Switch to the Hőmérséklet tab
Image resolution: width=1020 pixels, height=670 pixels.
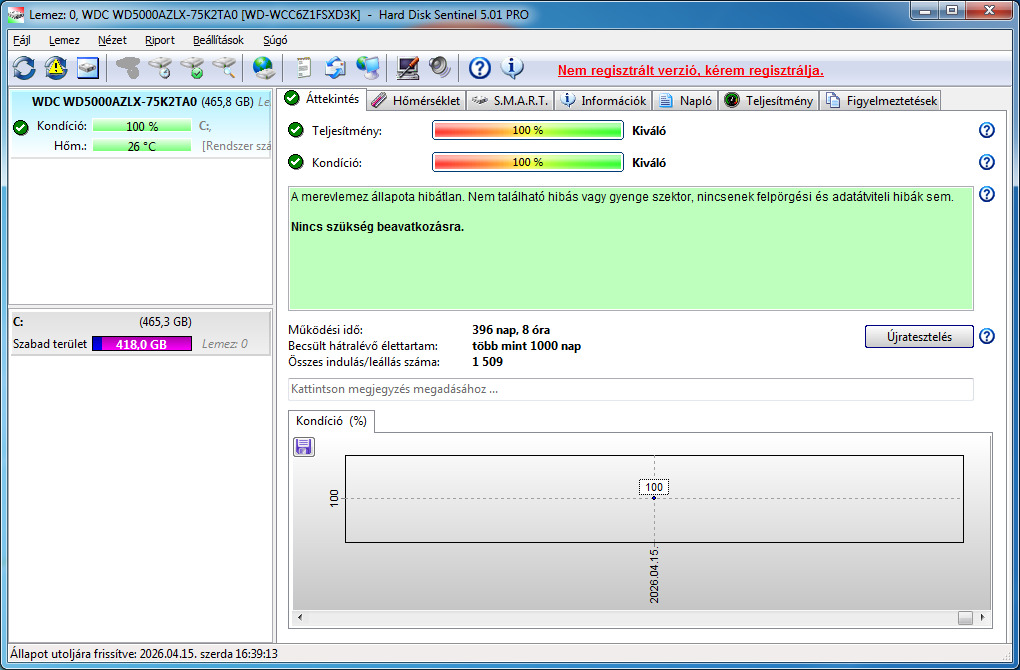click(x=417, y=101)
